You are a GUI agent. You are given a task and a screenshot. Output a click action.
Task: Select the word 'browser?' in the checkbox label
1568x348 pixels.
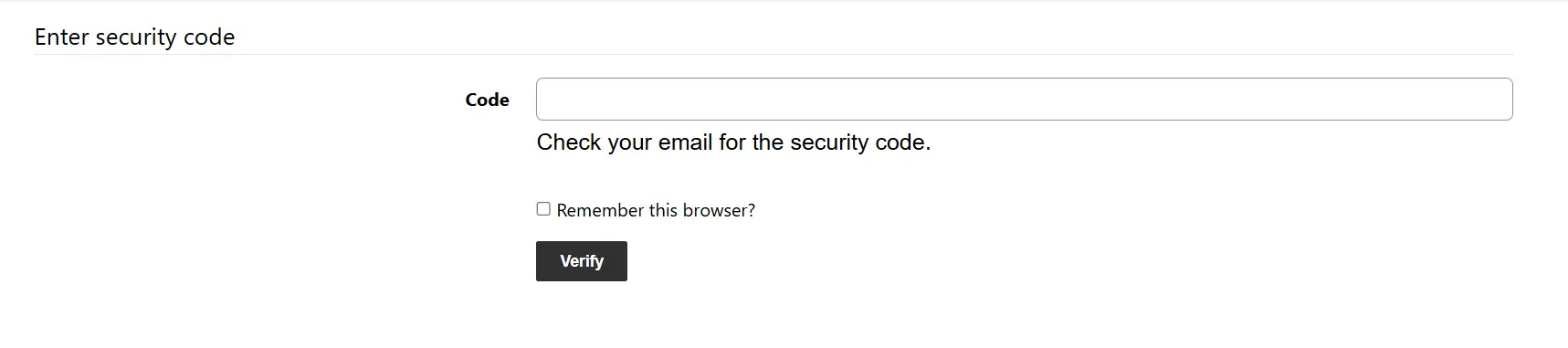point(719,210)
